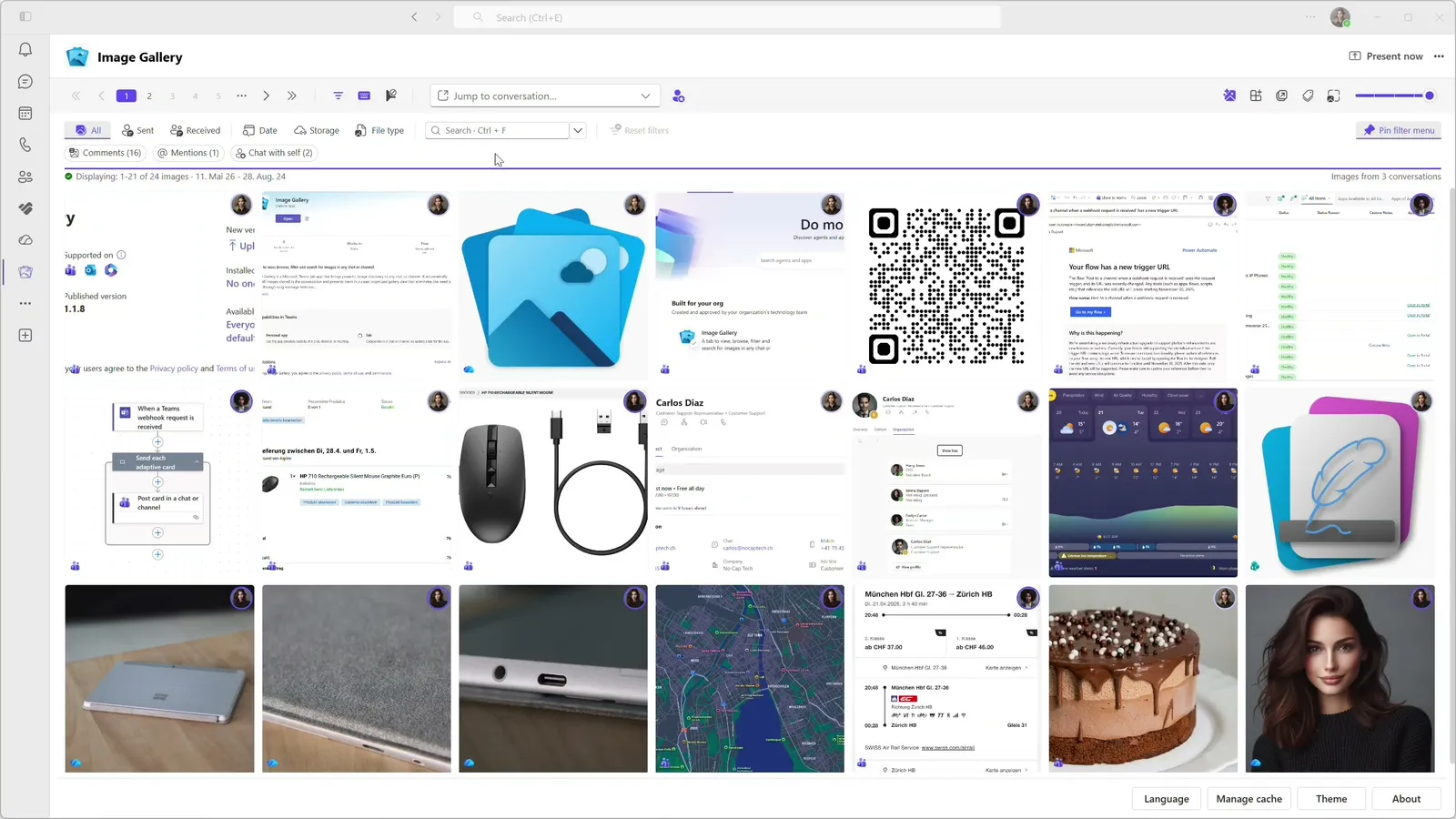
Task: Open the weather forecast dashboard thumbnail
Action: point(1143,482)
